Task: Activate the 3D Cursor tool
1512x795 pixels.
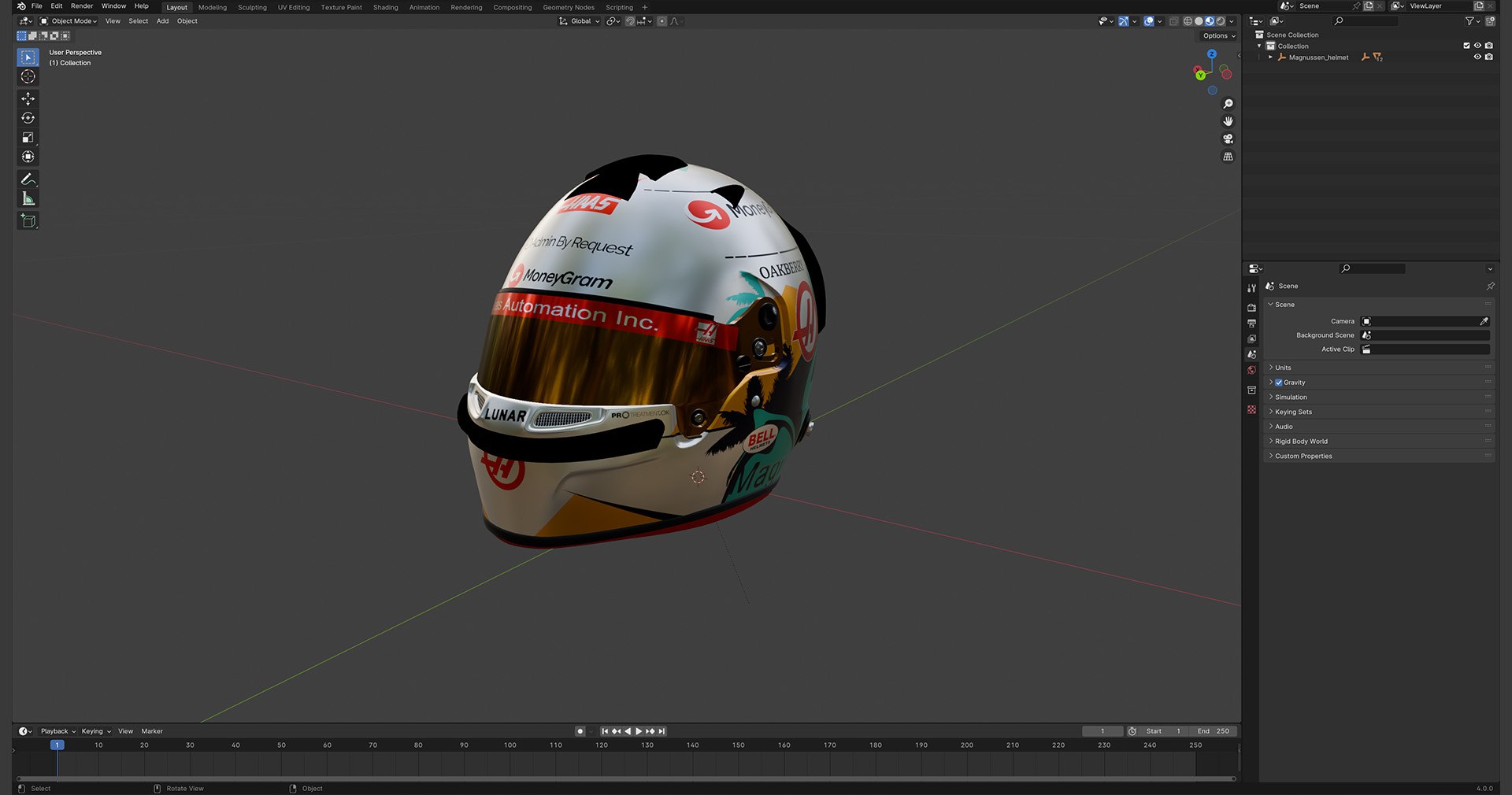Action: pos(28,76)
